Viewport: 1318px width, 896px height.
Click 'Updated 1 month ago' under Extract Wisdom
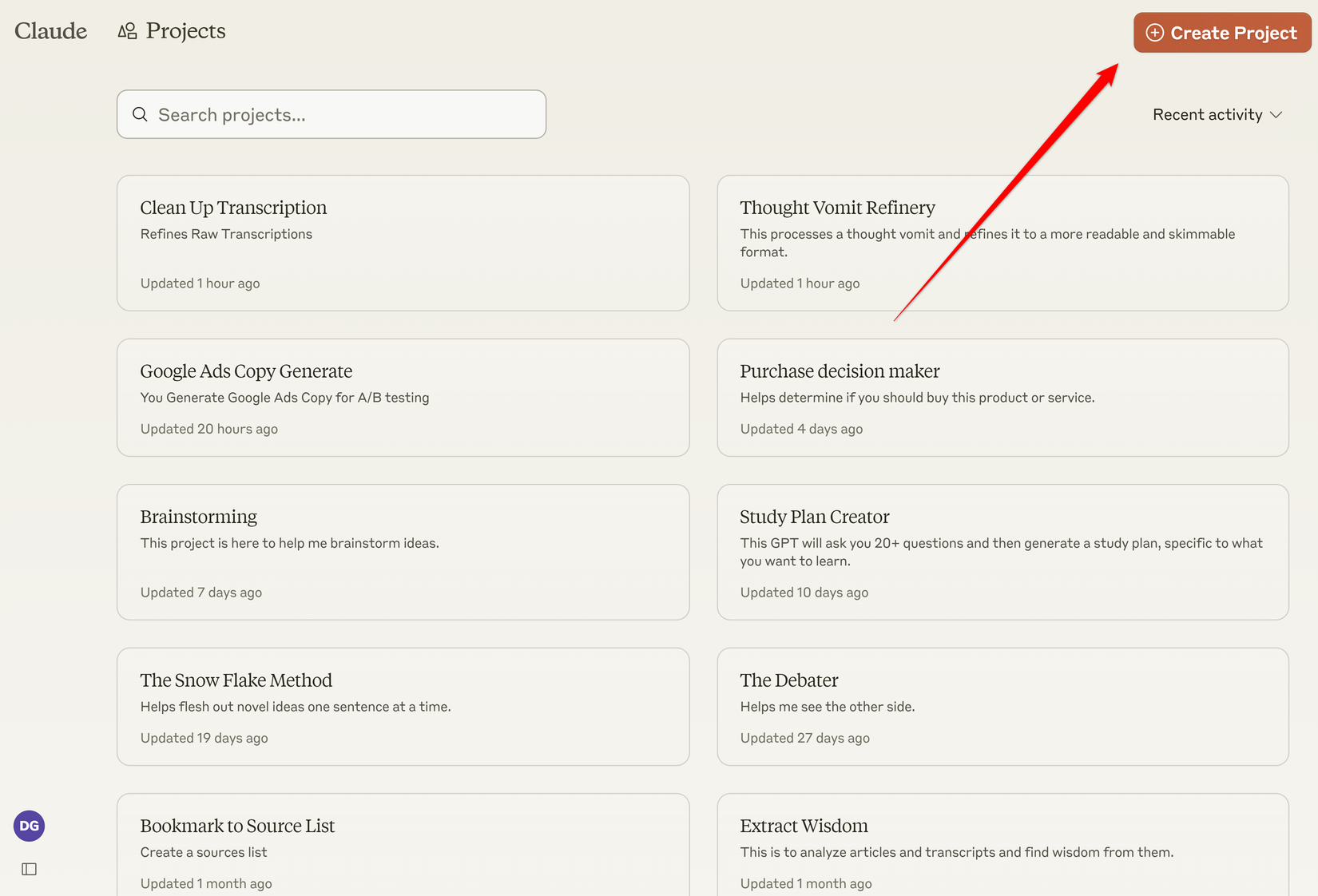[806, 883]
